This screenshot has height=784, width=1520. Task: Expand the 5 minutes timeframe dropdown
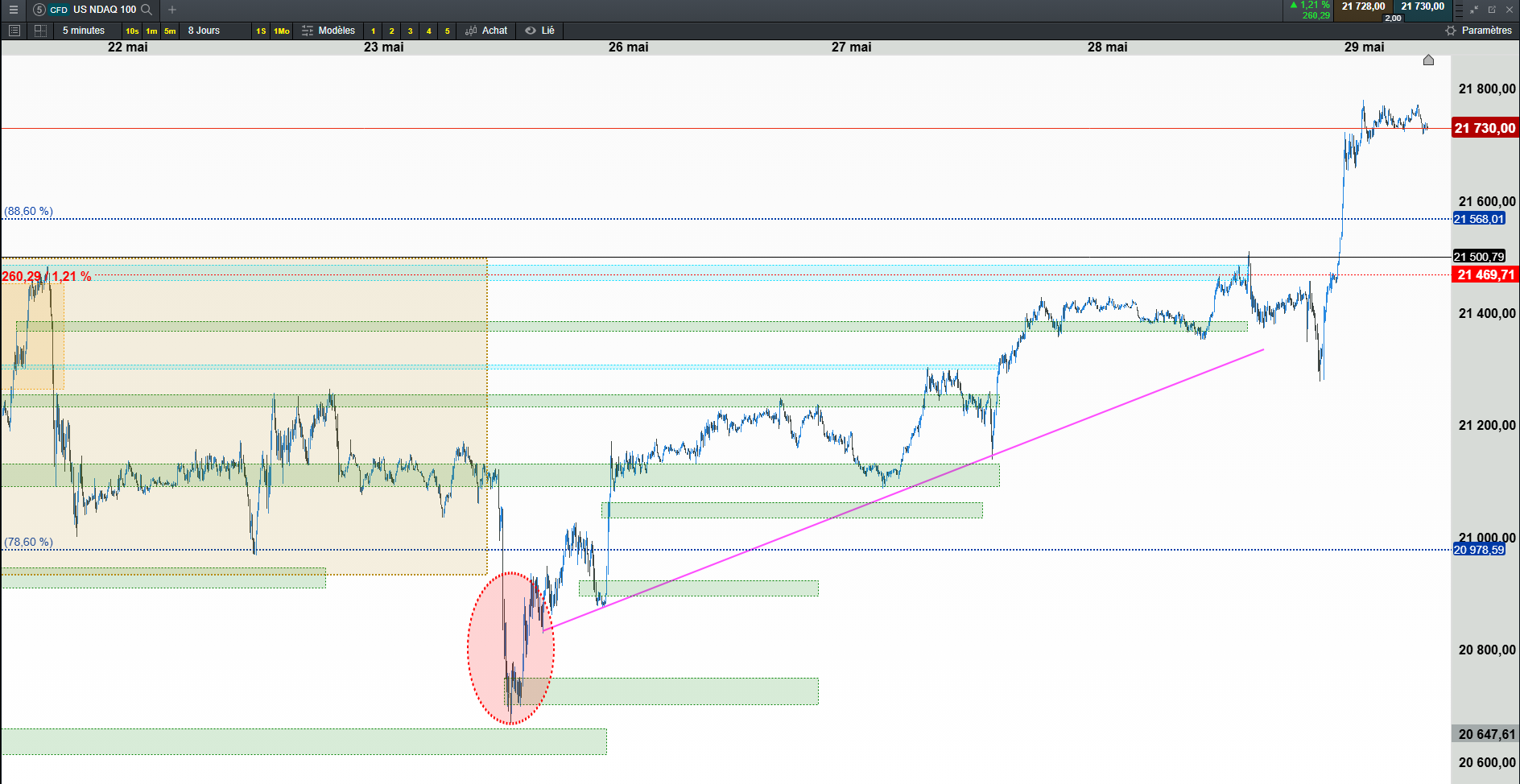tap(84, 31)
